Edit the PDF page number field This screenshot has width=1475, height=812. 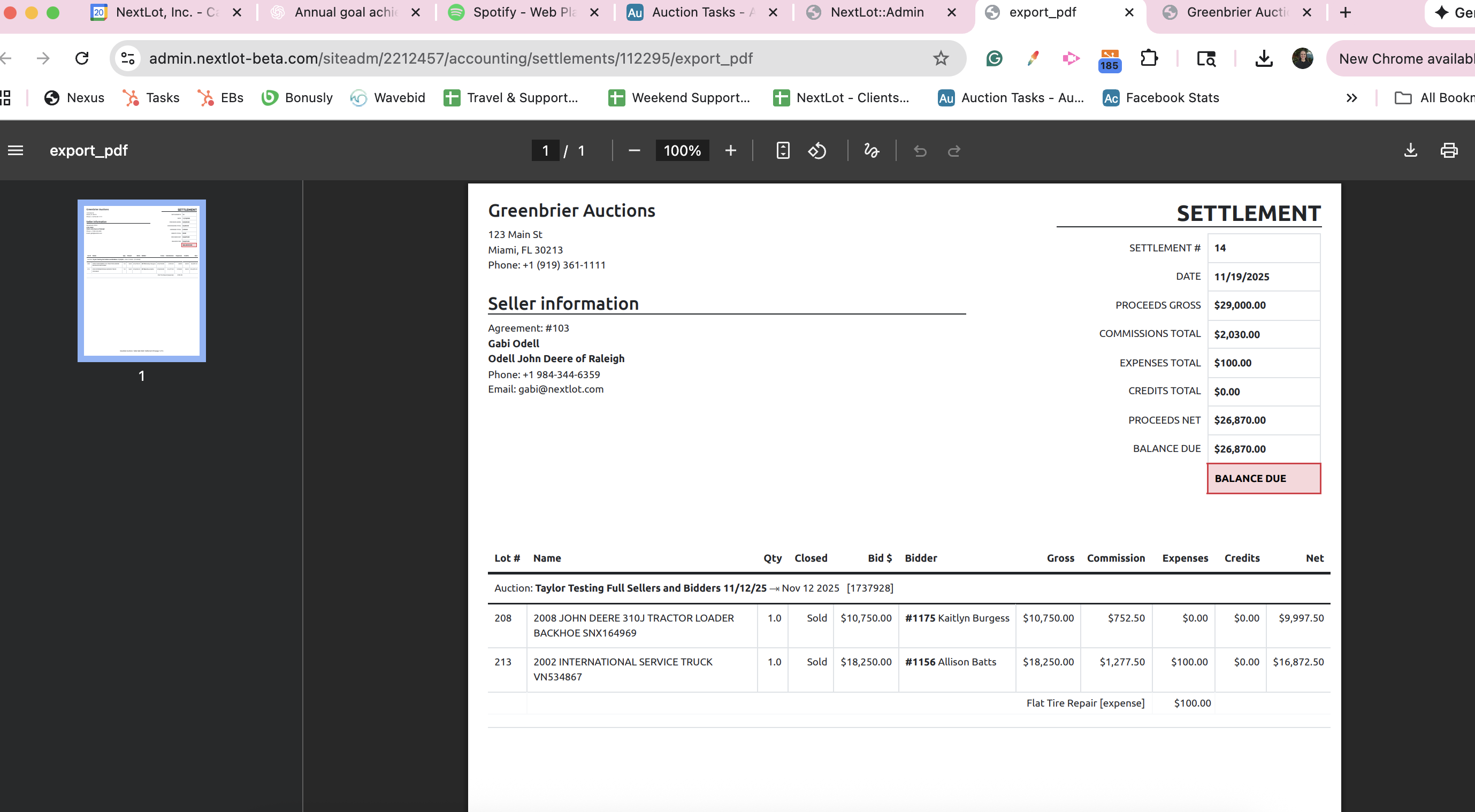click(x=545, y=151)
